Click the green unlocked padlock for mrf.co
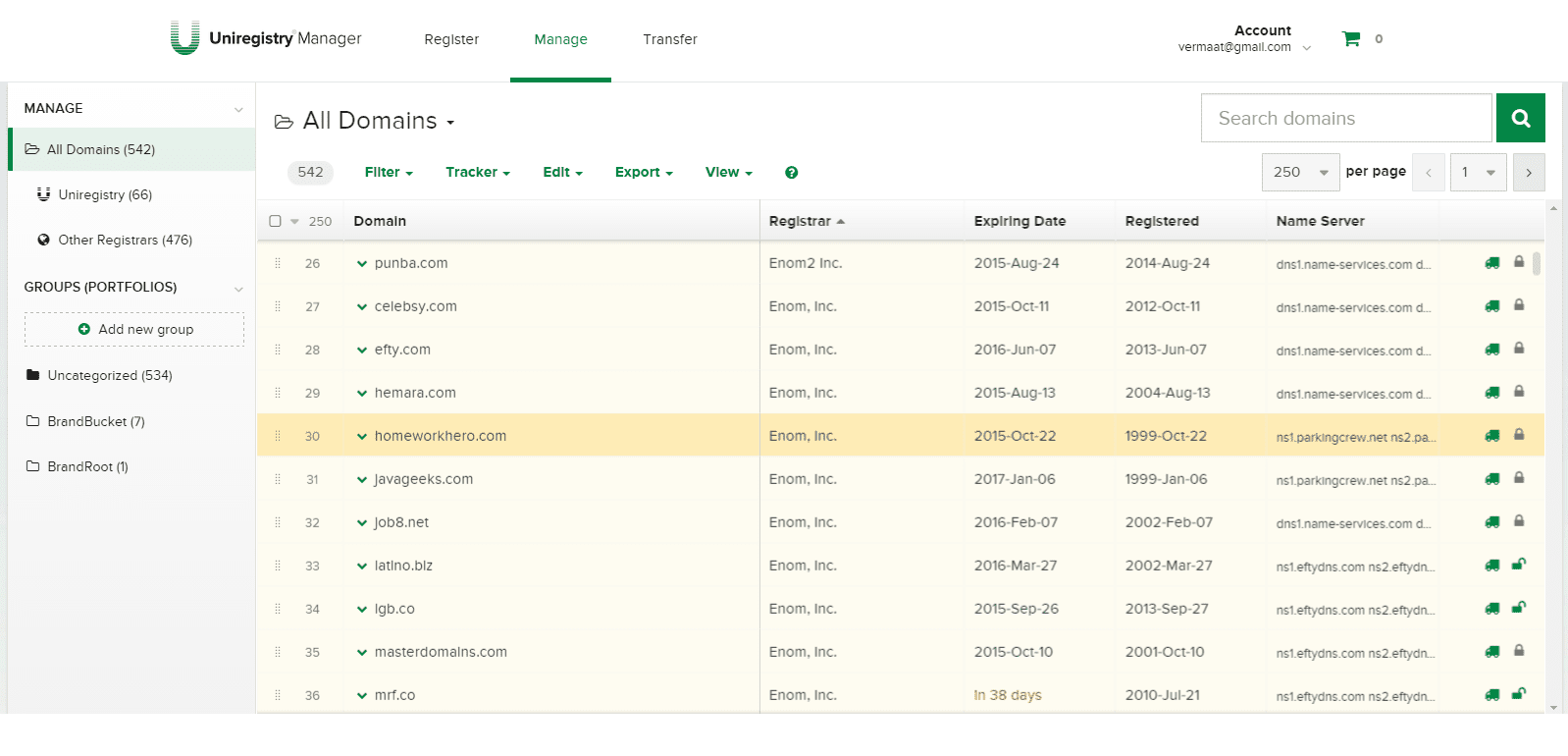This screenshot has width=1568, height=756. [1519, 694]
